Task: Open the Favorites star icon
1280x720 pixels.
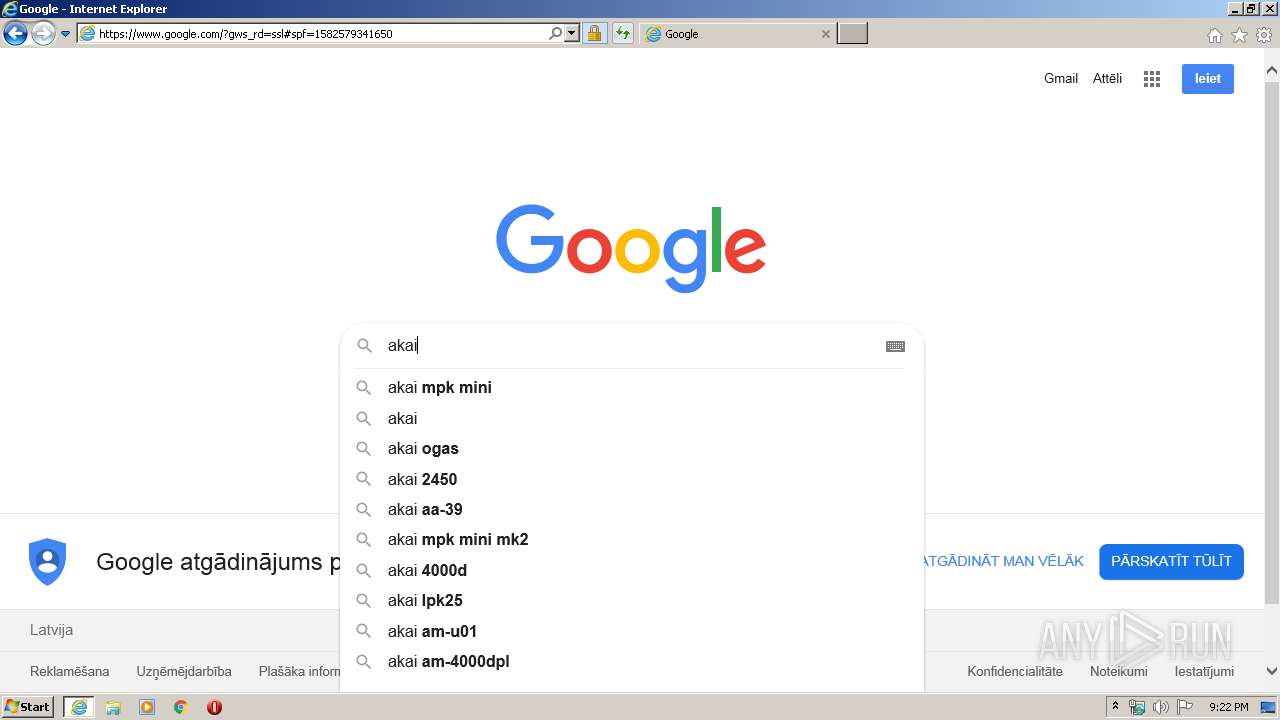Action: coord(1239,35)
